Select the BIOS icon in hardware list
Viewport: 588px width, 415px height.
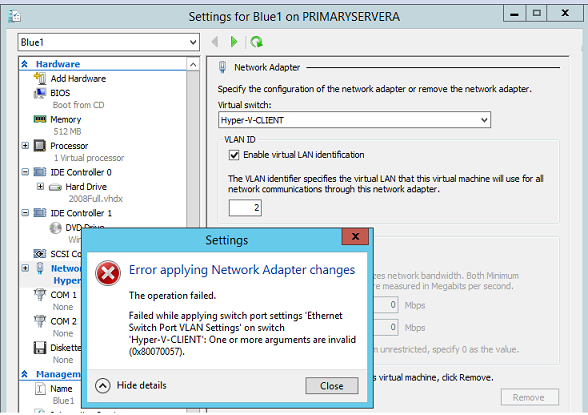coord(40,93)
